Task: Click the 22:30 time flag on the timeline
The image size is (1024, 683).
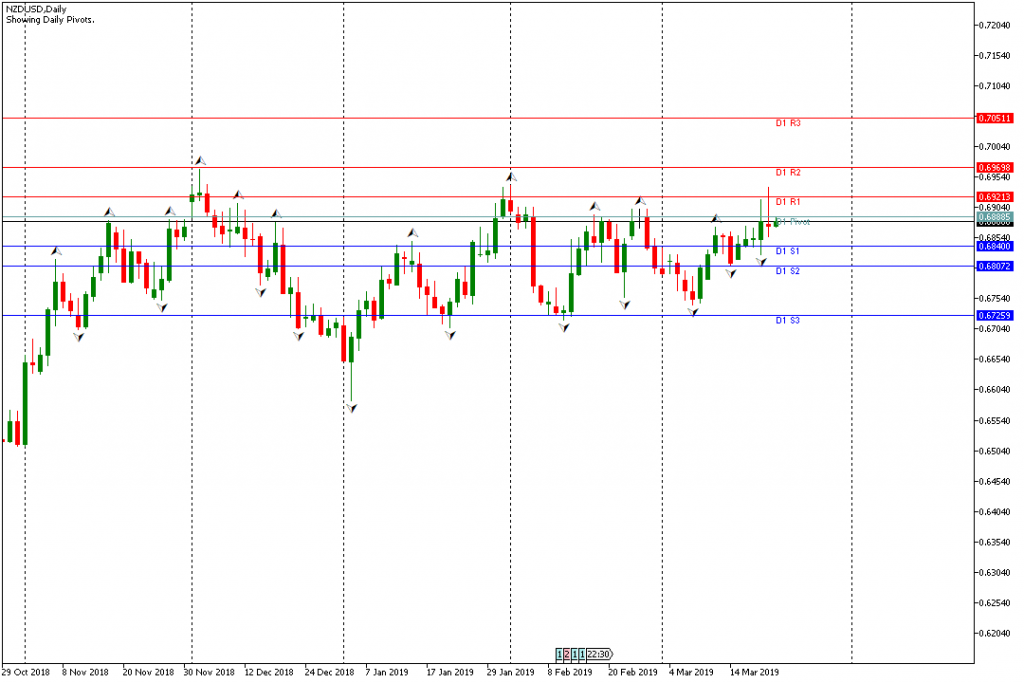Action: pyautogui.click(x=601, y=654)
